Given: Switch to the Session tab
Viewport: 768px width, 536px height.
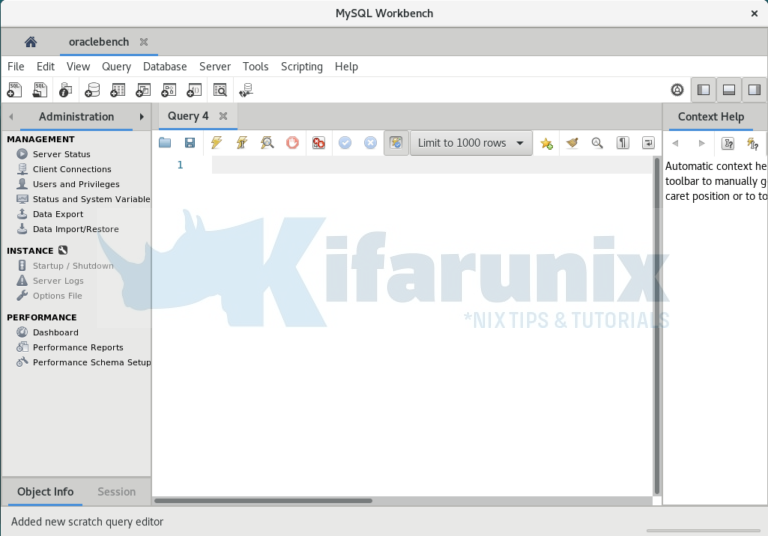Looking at the screenshot, I should [116, 491].
